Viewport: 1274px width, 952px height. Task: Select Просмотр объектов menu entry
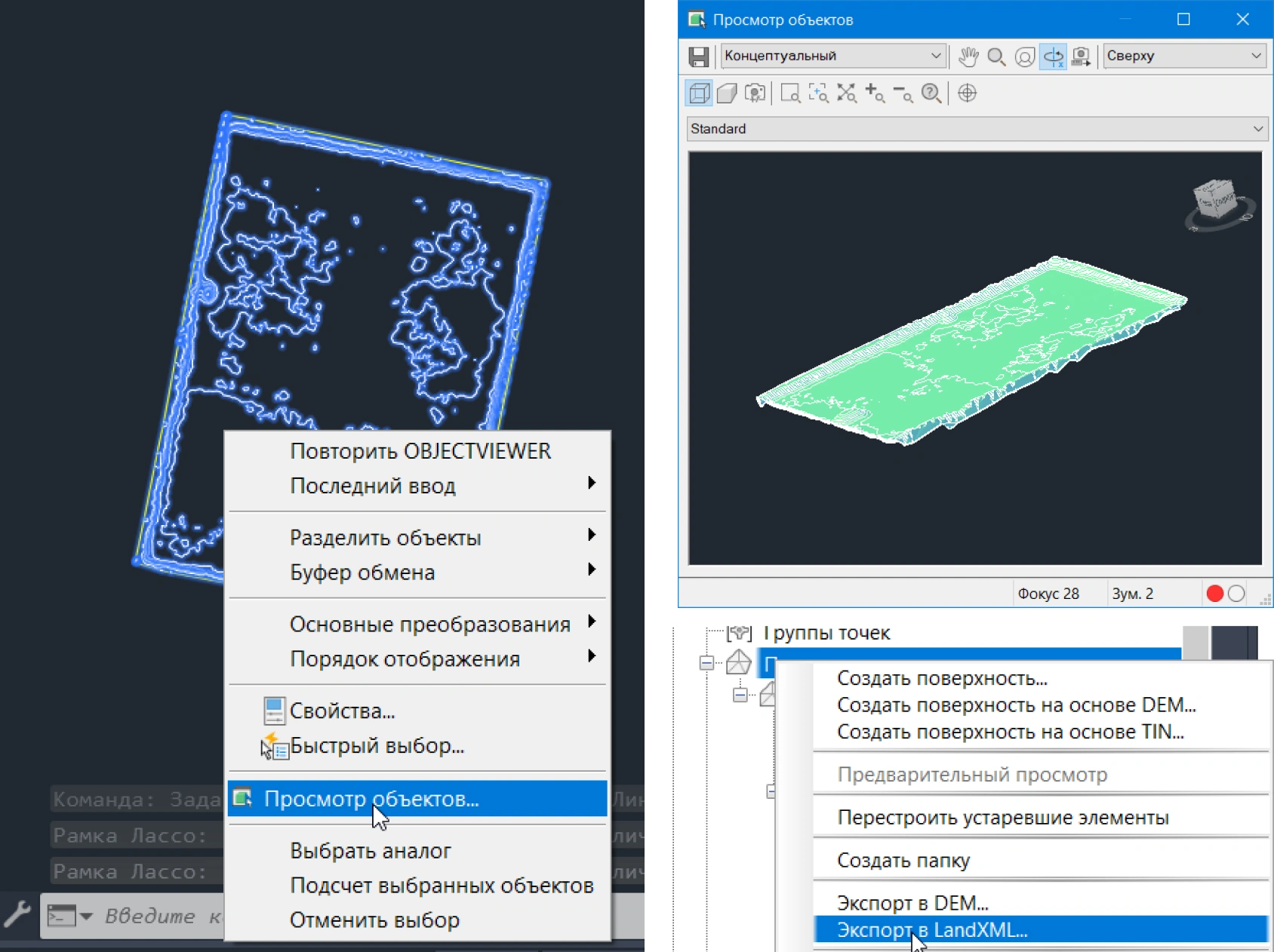point(371,799)
